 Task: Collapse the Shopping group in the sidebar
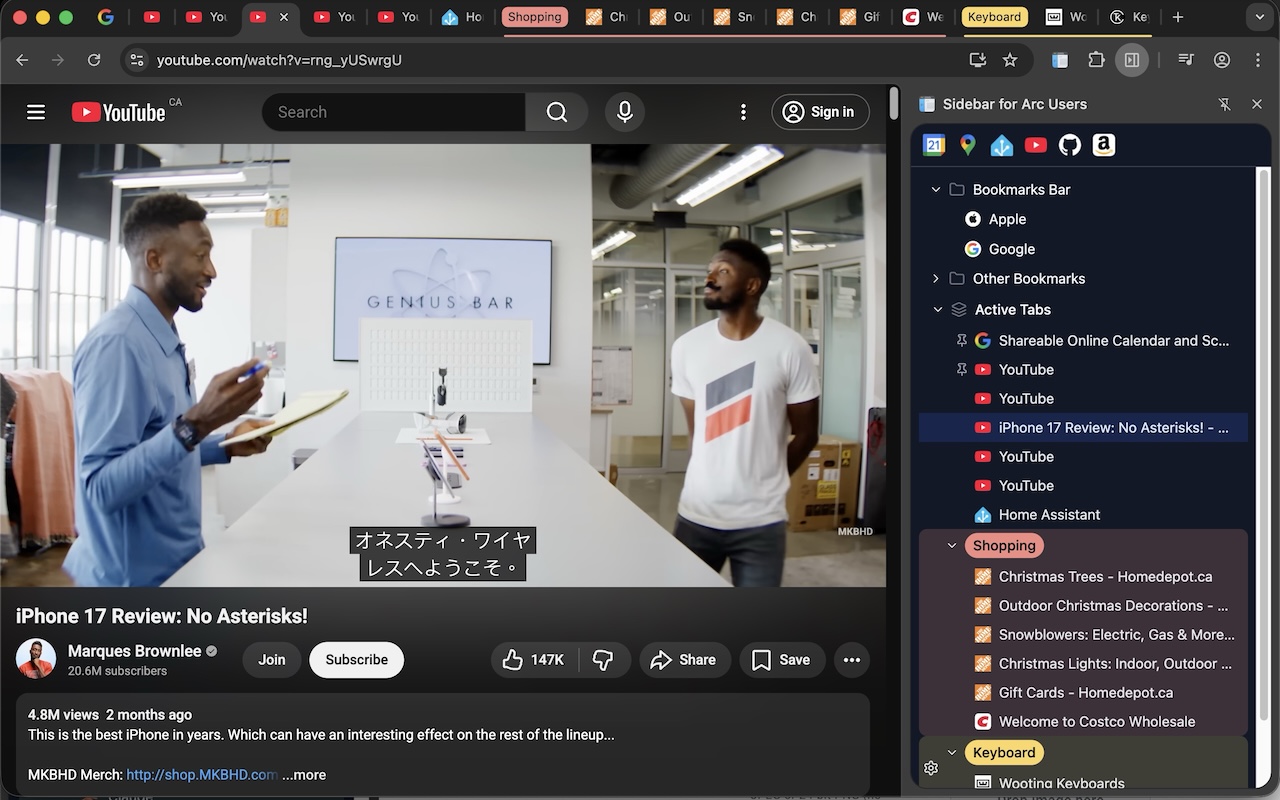coord(952,546)
